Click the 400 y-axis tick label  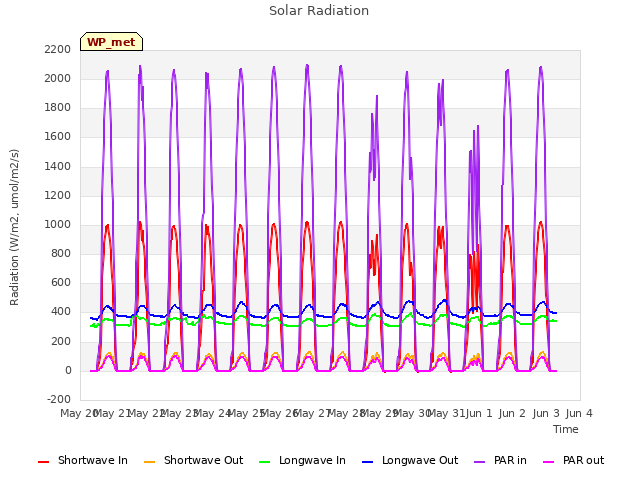point(61,311)
